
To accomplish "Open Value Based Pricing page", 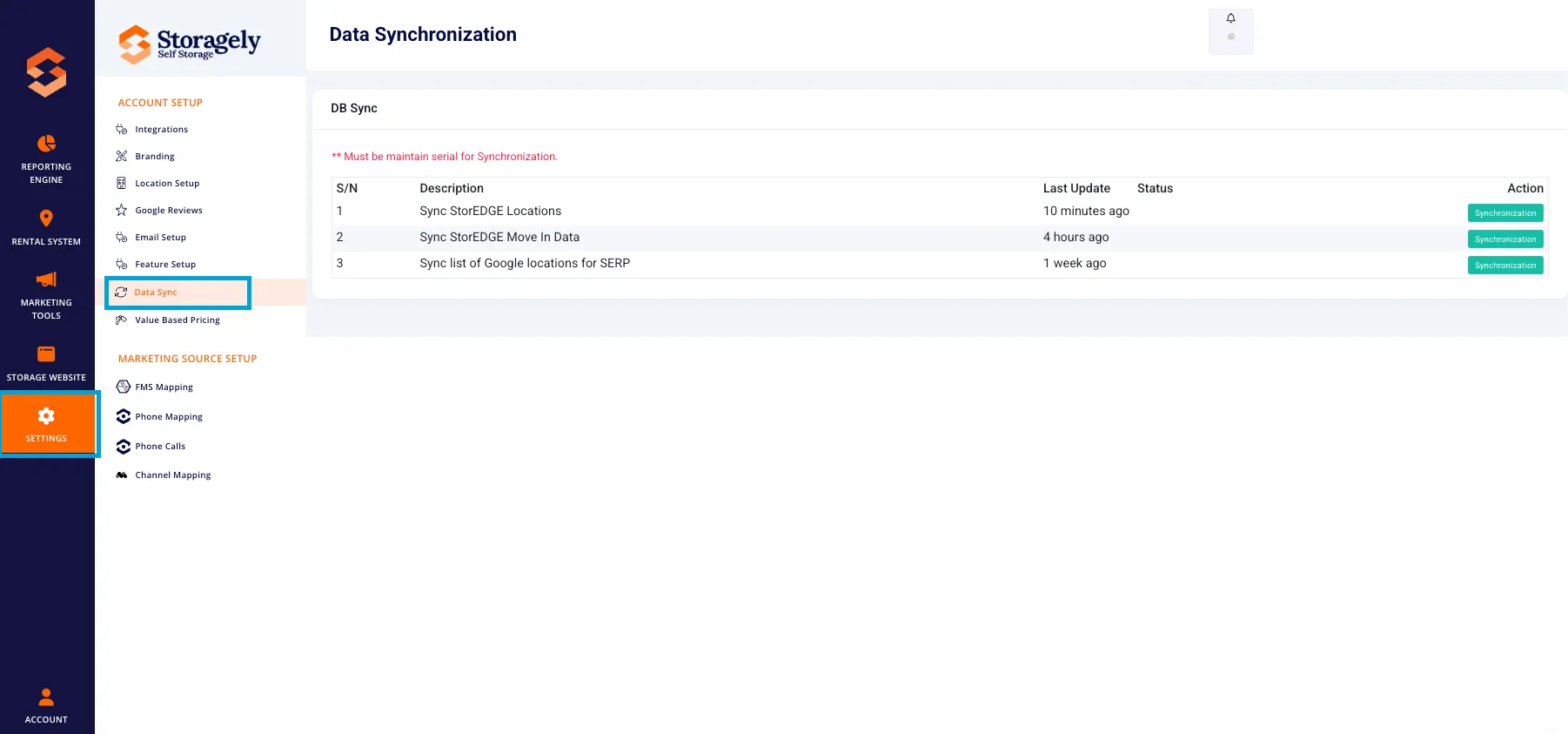I will point(178,320).
